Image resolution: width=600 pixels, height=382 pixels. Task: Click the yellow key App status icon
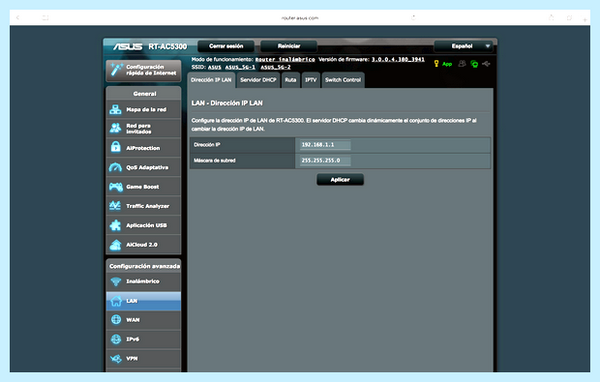tap(436, 64)
